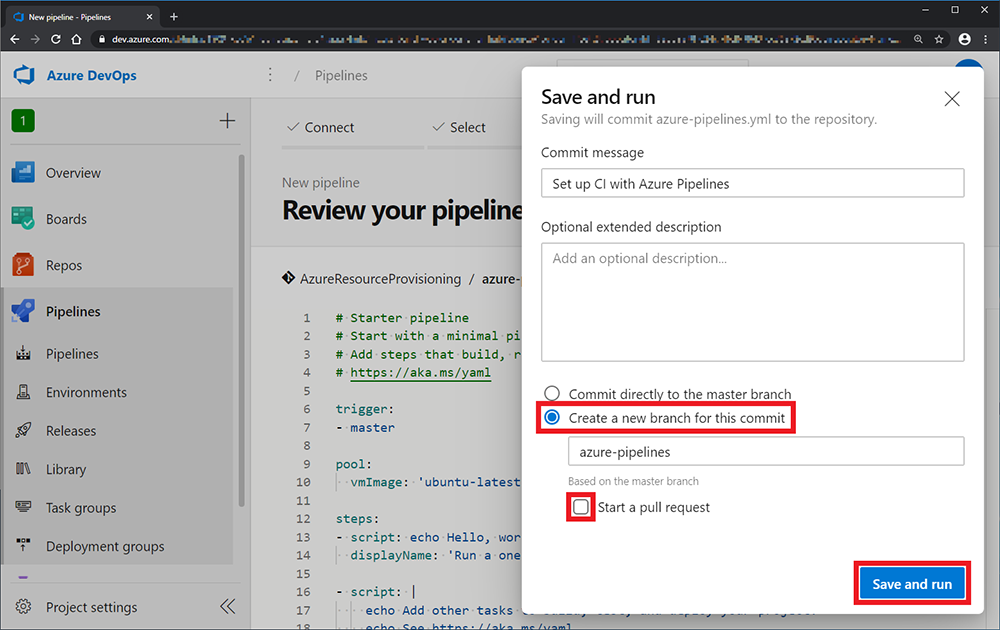Click the Environments menu label
Image resolution: width=1000 pixels, height=630 pixels.
tap(86, 392)
